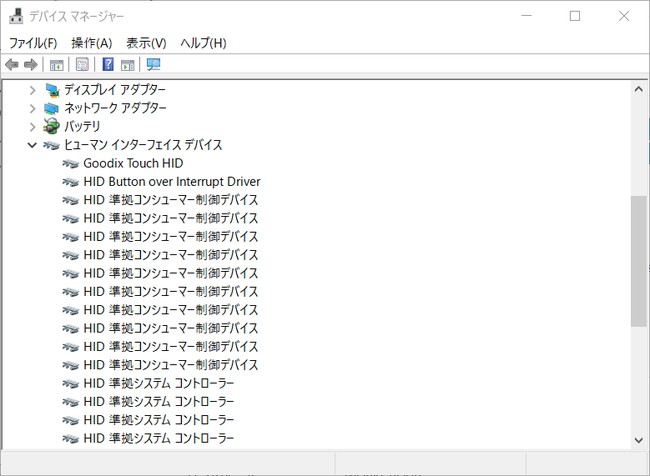Maximize the デバイス マネージャー window
Viewport: 650px width, 476px height.
click(x=575, y=16)
